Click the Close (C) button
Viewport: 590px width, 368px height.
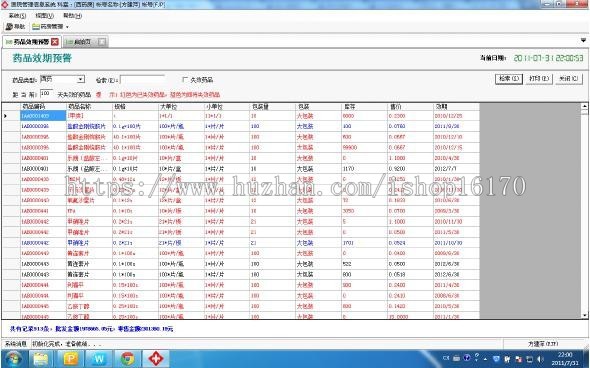tap(569, 79)
